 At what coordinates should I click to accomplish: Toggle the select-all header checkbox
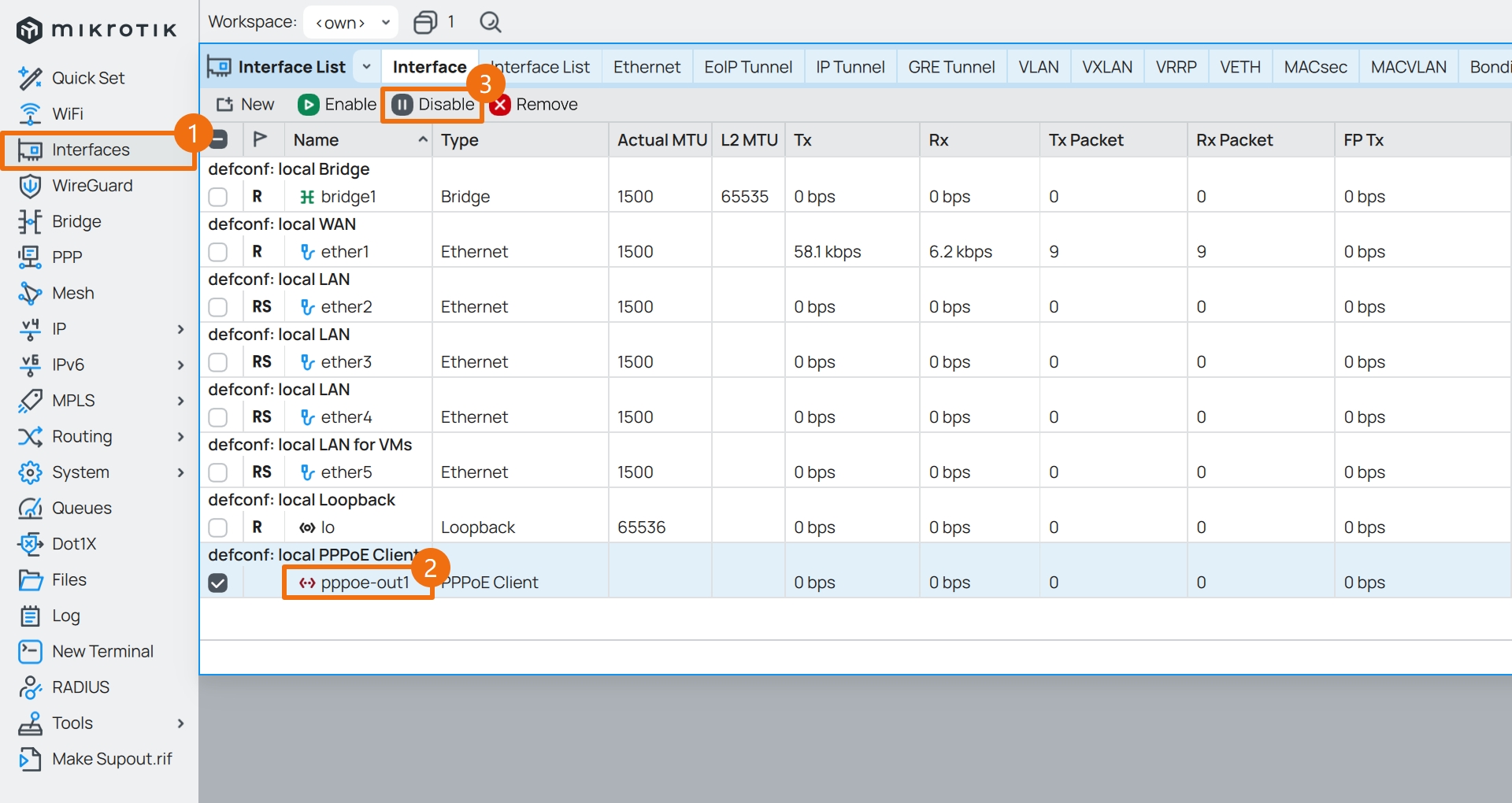pos(218,139)
